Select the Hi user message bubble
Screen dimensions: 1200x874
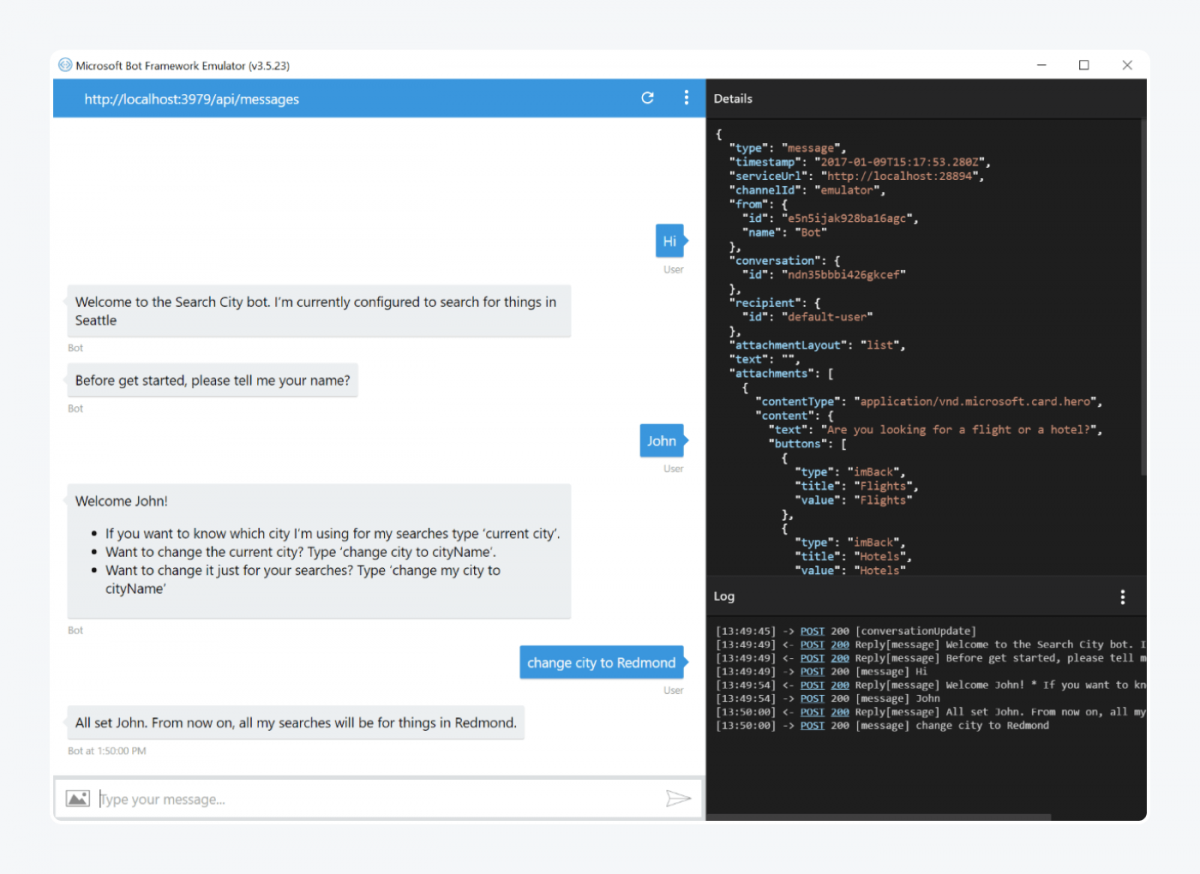coord(669,240)
